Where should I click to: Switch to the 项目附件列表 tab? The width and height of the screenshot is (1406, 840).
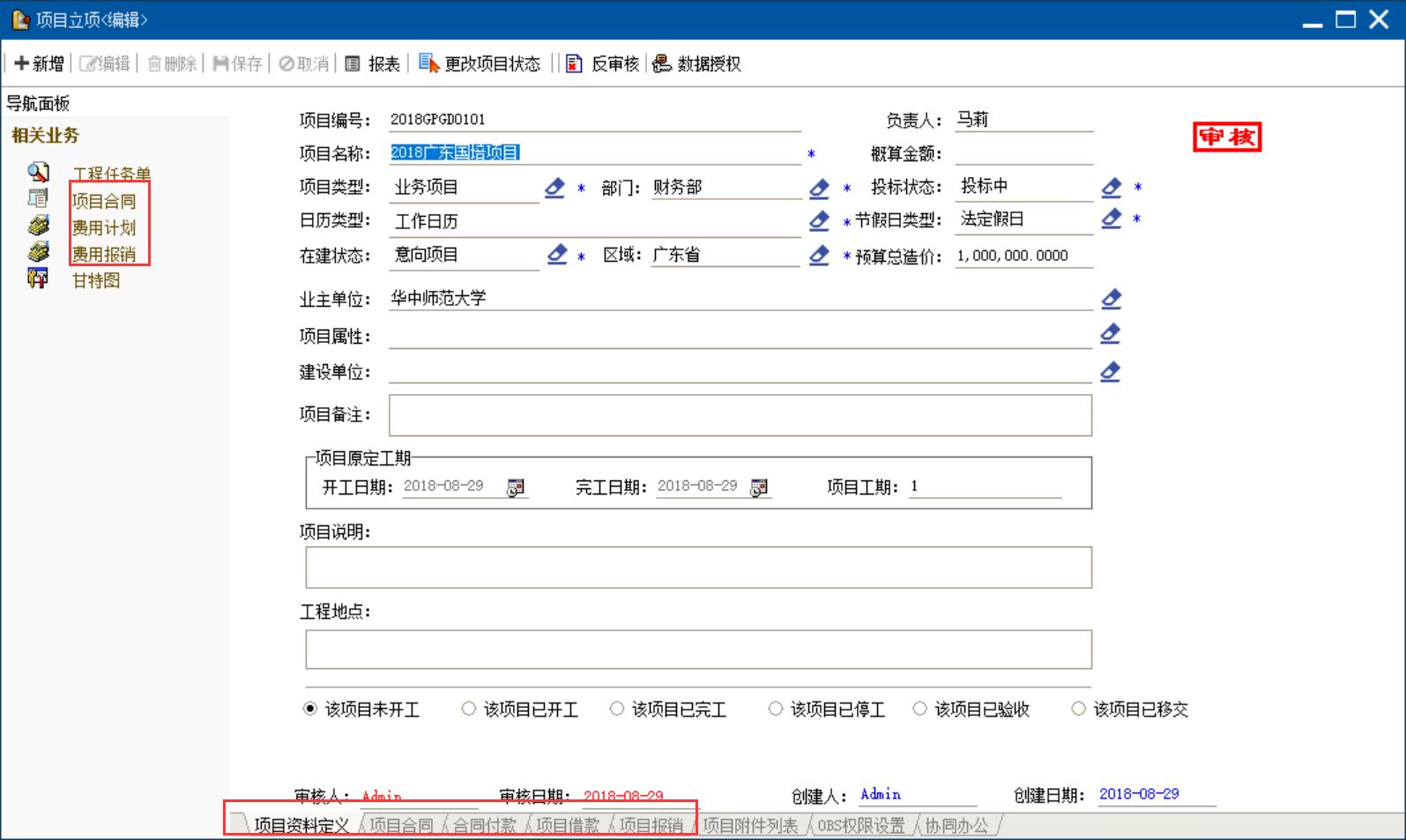[x=750, y=826]
